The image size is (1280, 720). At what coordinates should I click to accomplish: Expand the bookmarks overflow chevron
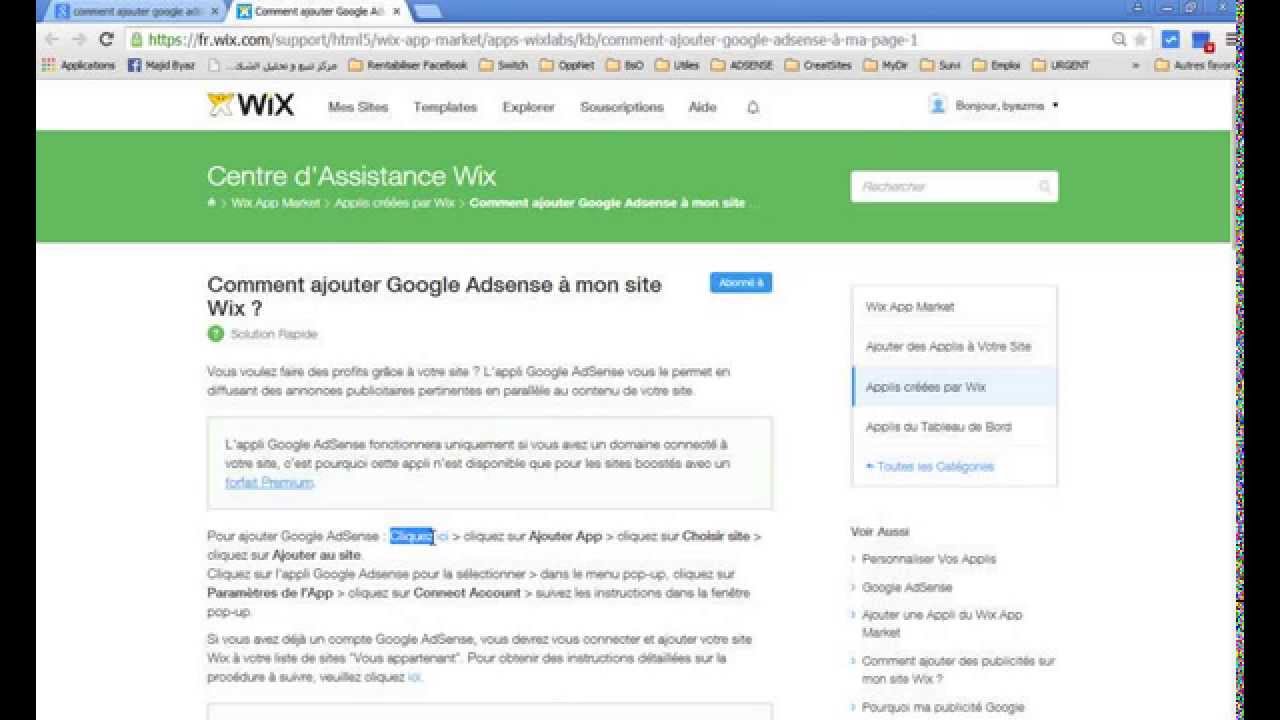click(1135, 65)
